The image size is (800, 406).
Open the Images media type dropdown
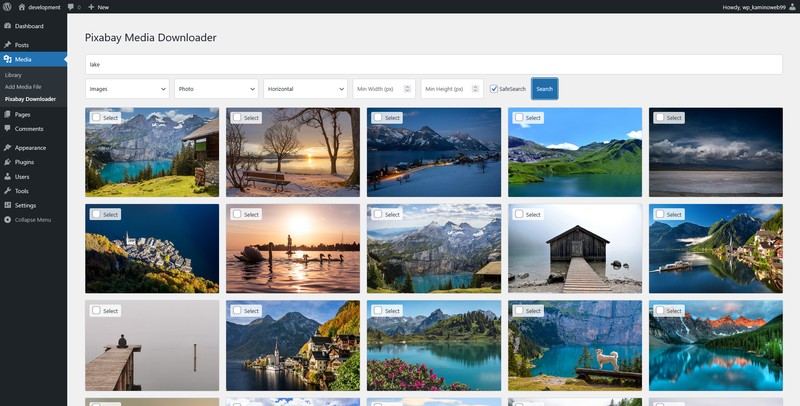(x=127, y=89)
